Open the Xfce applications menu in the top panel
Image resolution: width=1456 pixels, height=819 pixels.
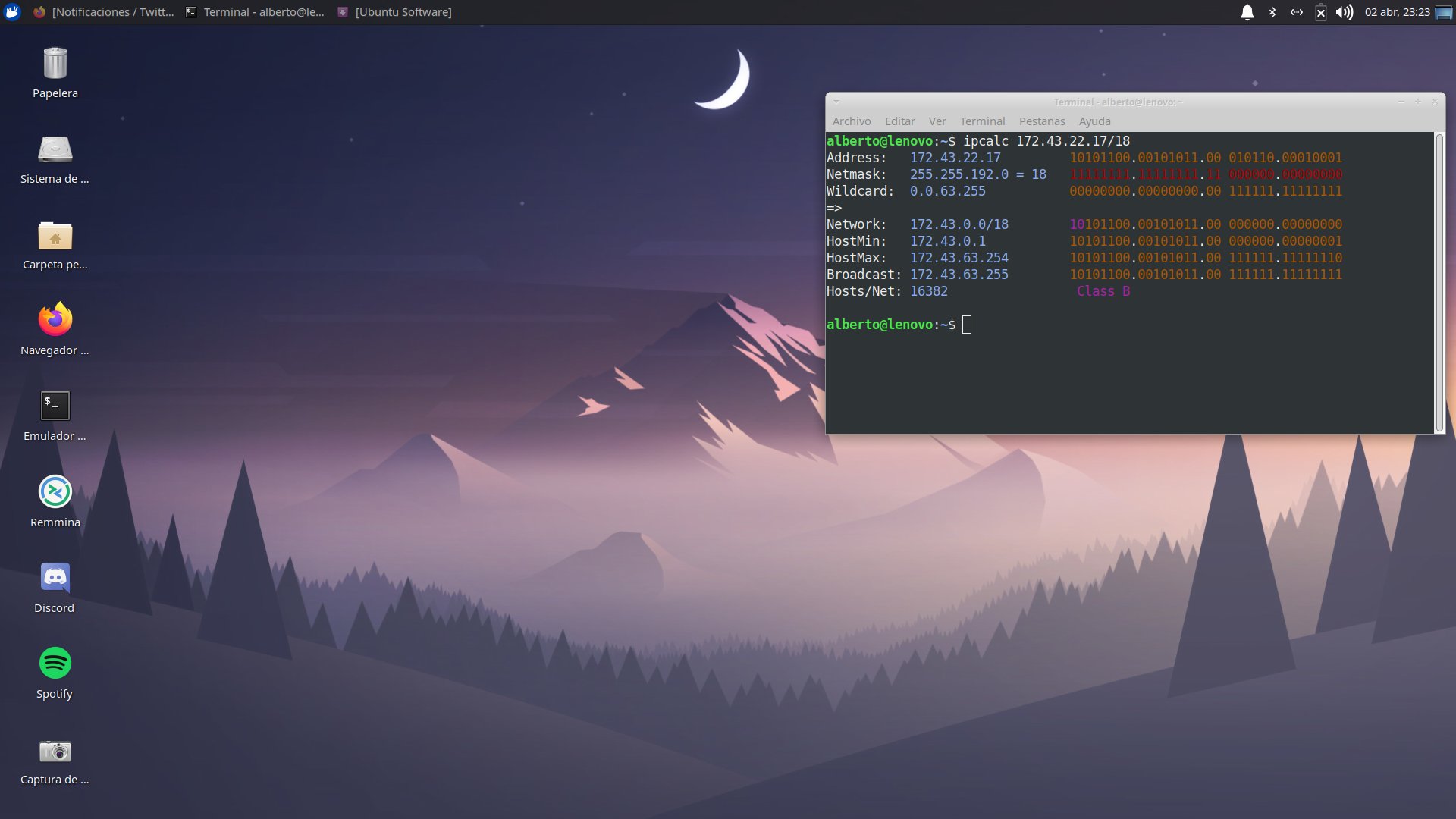click(x=12, y=12)
